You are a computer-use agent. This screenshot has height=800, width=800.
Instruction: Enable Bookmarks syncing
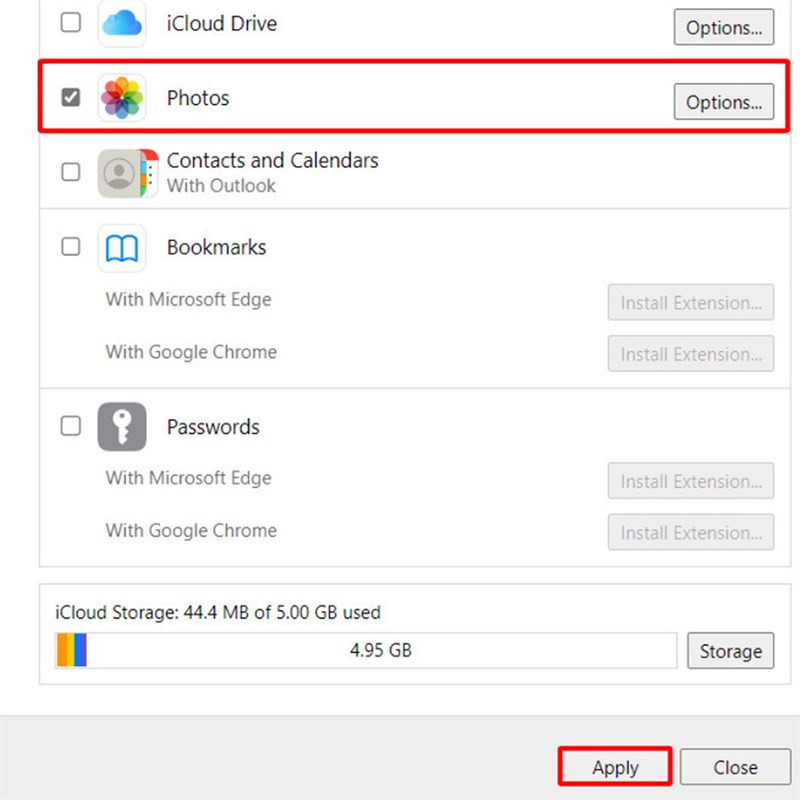pos(71,247)
